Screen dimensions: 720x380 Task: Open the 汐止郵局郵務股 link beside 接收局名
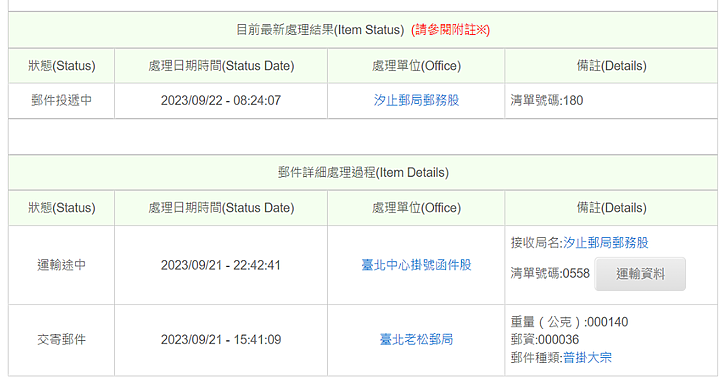[606, 243]
